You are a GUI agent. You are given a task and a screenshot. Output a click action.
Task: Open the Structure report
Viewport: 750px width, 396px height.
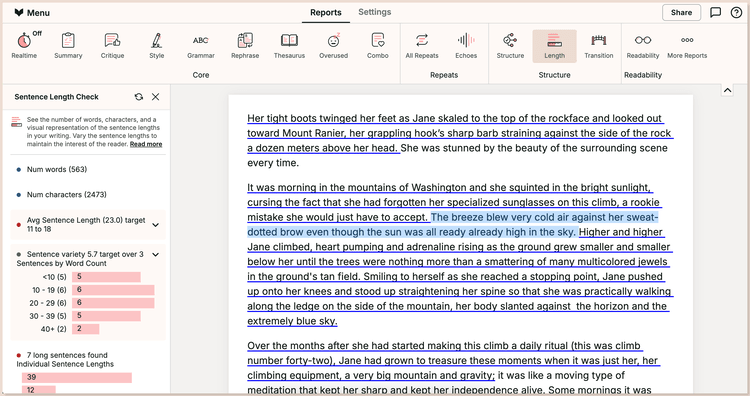(510, 46)
